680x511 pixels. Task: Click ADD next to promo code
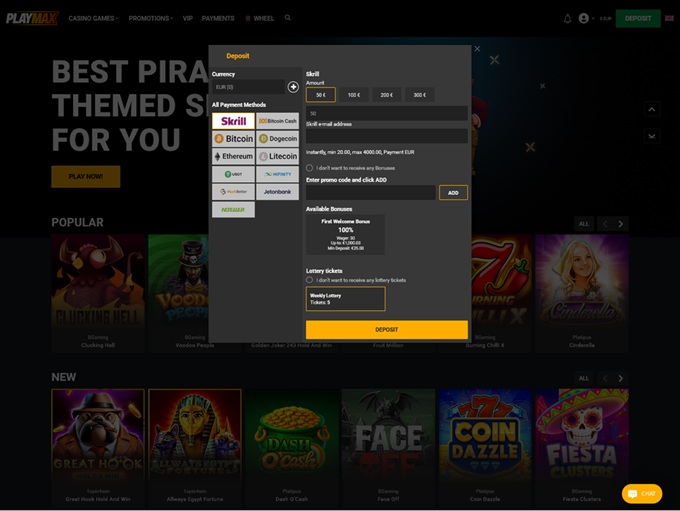coord(453,192)
